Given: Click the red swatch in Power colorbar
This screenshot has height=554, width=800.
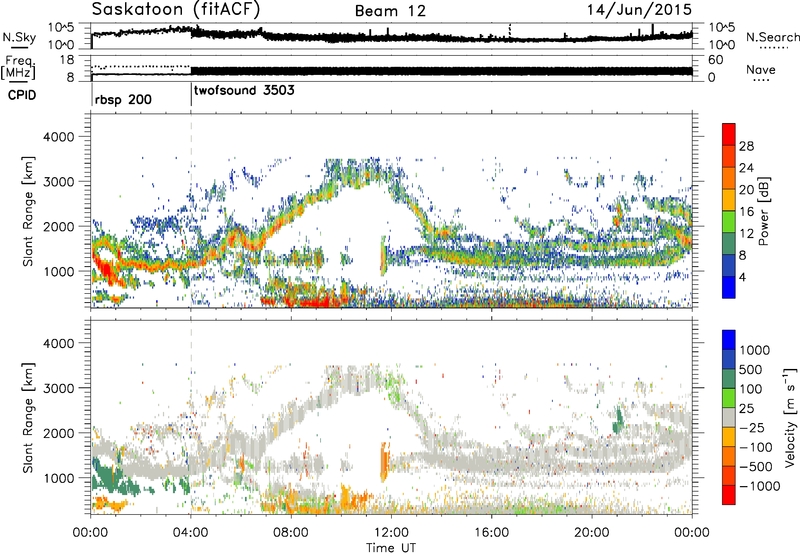Looking at the screenshot, I should click(729, 134).
